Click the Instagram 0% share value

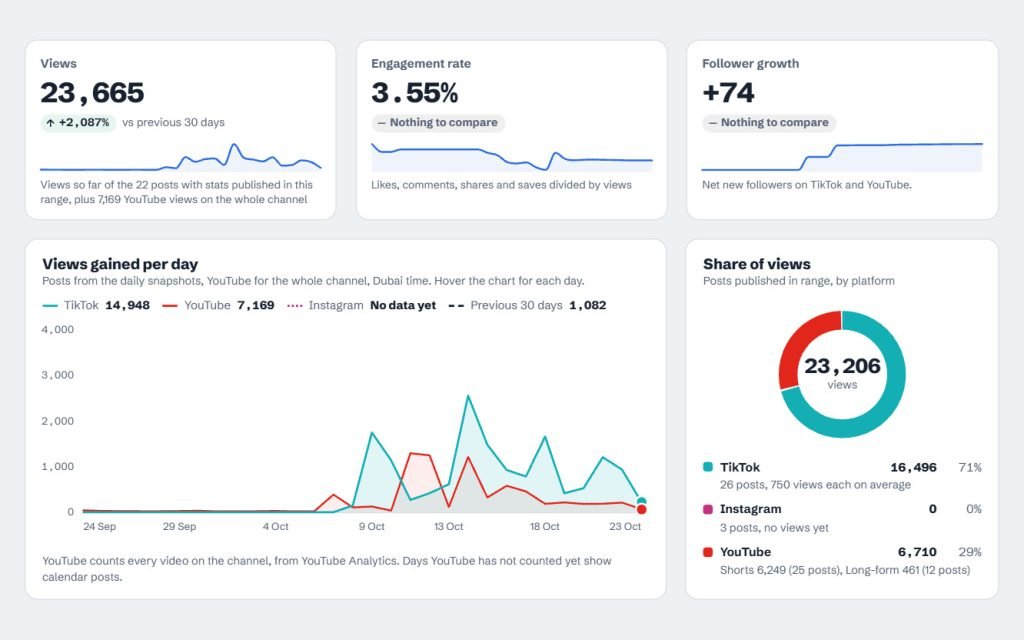(974, 509)
